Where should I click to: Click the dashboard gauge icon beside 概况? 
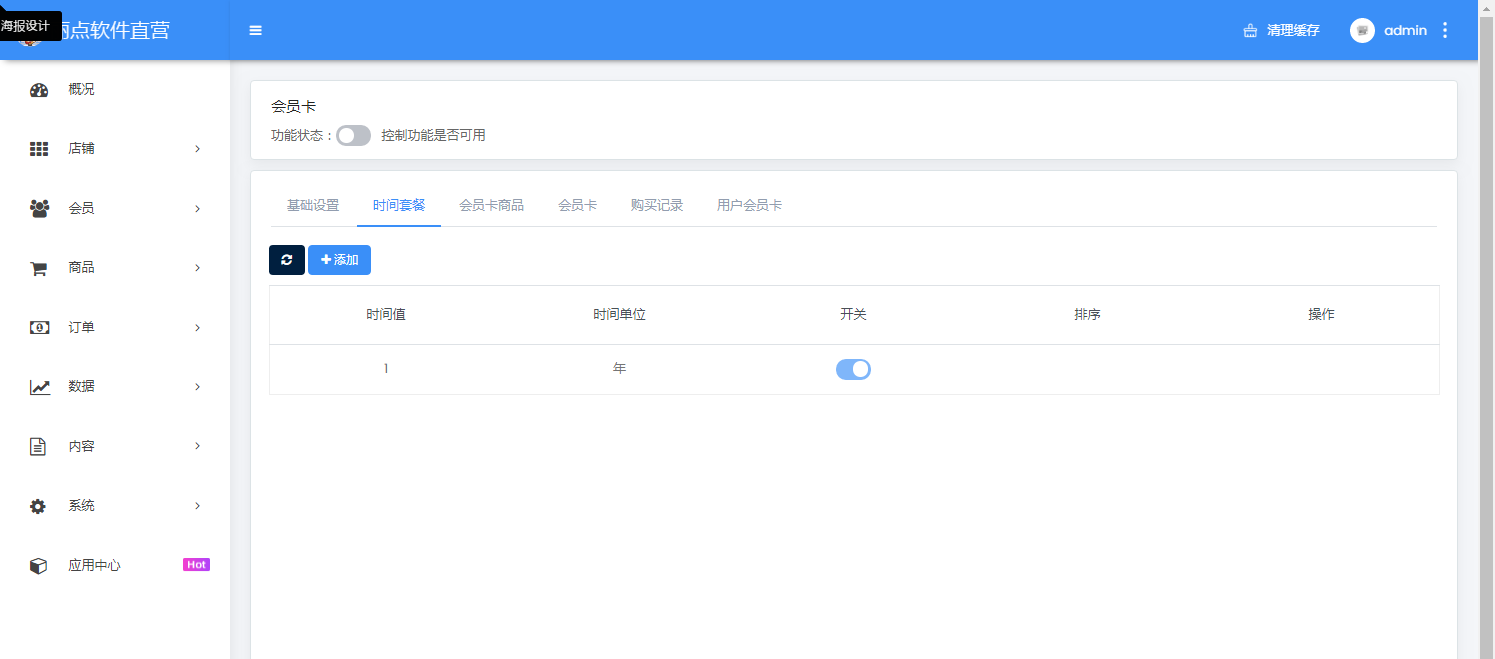(39, 90)
